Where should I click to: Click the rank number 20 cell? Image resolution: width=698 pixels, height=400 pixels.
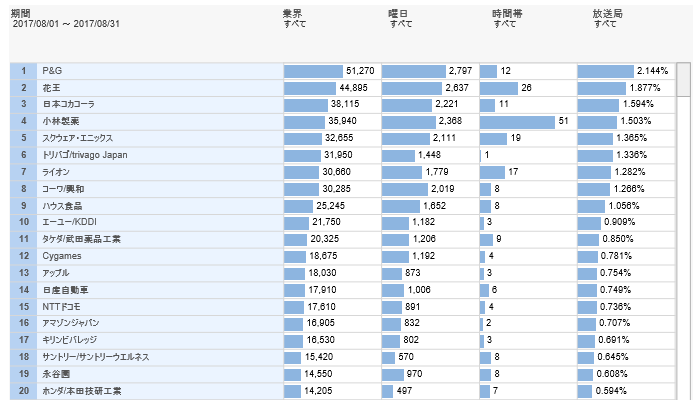click(x=23, y=391)
